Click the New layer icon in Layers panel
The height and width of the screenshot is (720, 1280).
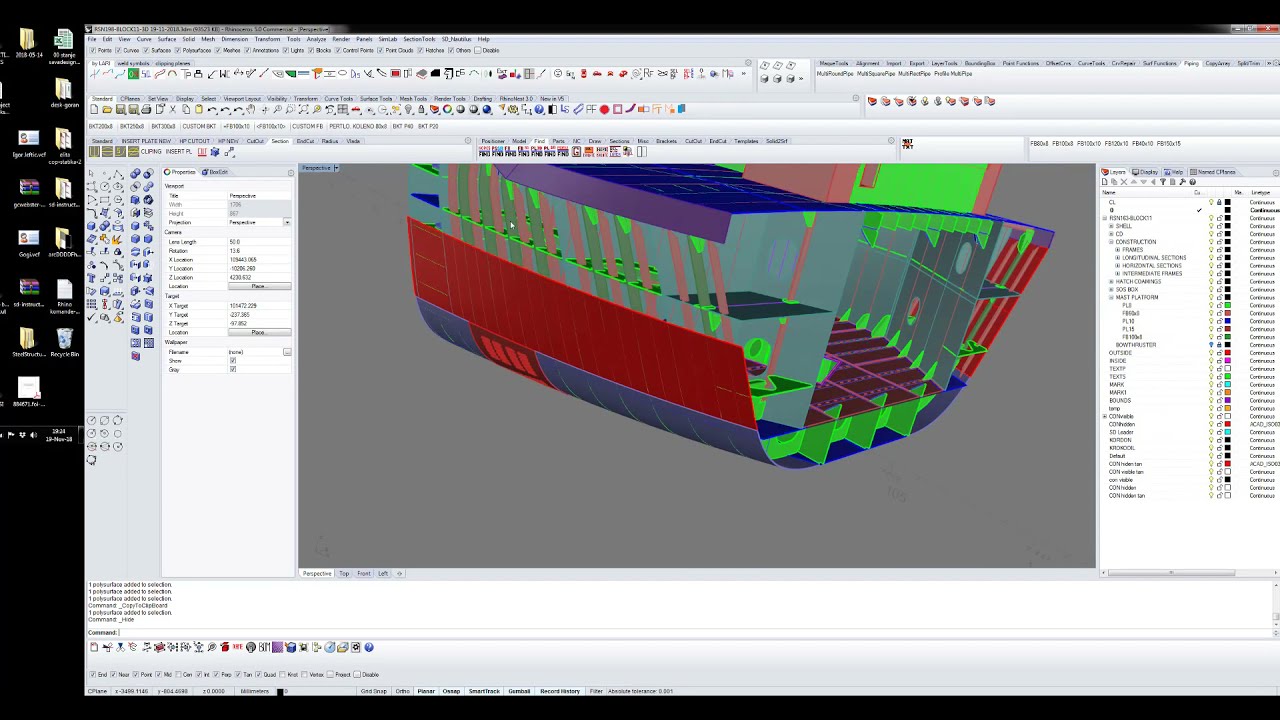(1104, 182)
